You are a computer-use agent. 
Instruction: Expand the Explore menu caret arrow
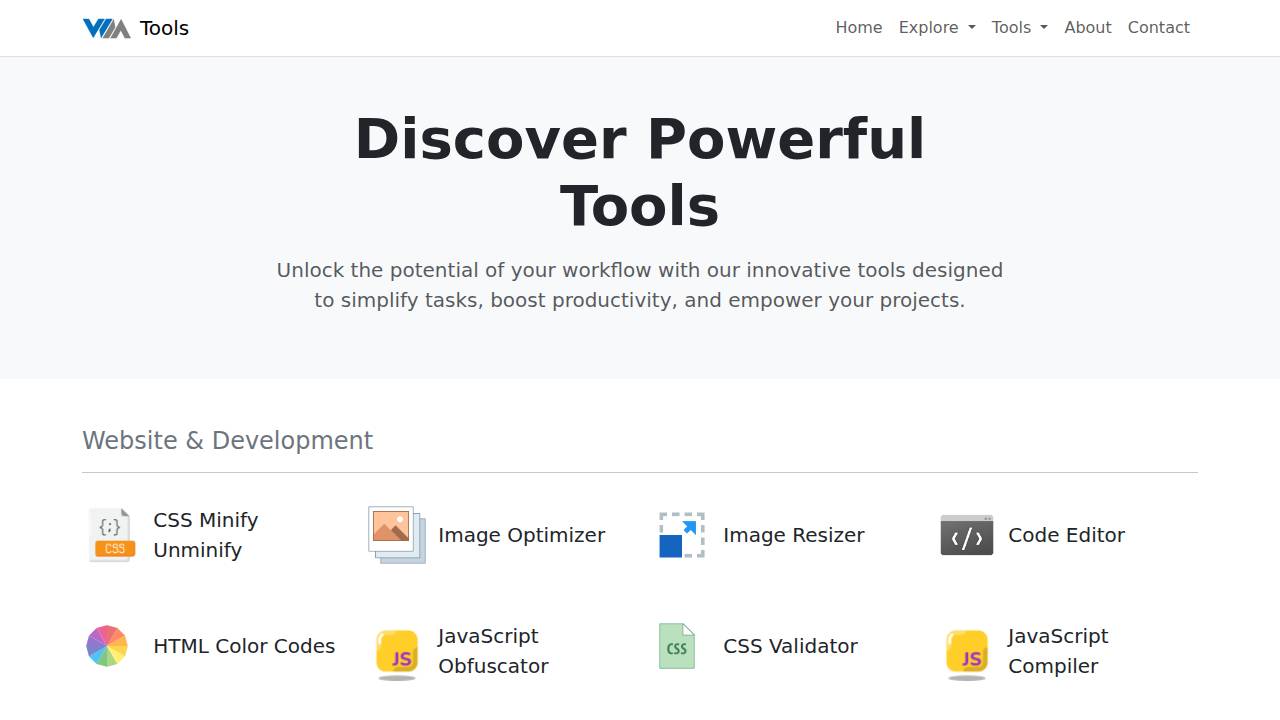972,28
